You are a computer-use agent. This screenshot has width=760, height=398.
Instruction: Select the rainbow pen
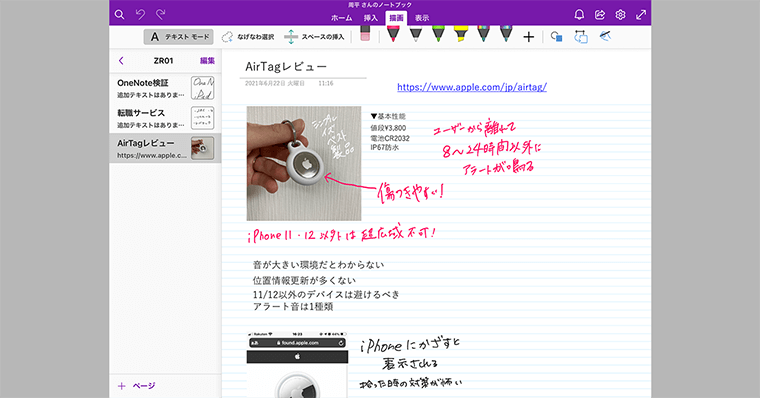(x=483, y=34)
